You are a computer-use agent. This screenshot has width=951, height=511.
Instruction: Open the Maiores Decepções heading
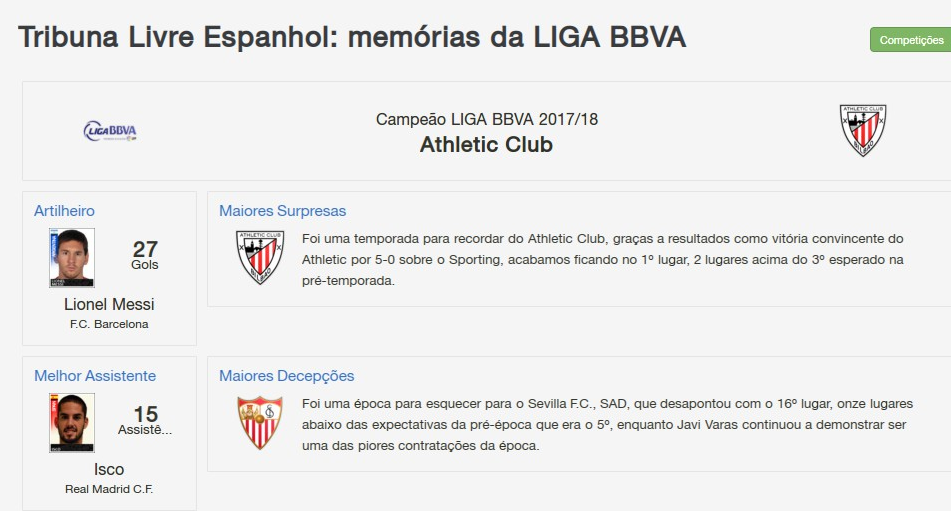point(286,376)
